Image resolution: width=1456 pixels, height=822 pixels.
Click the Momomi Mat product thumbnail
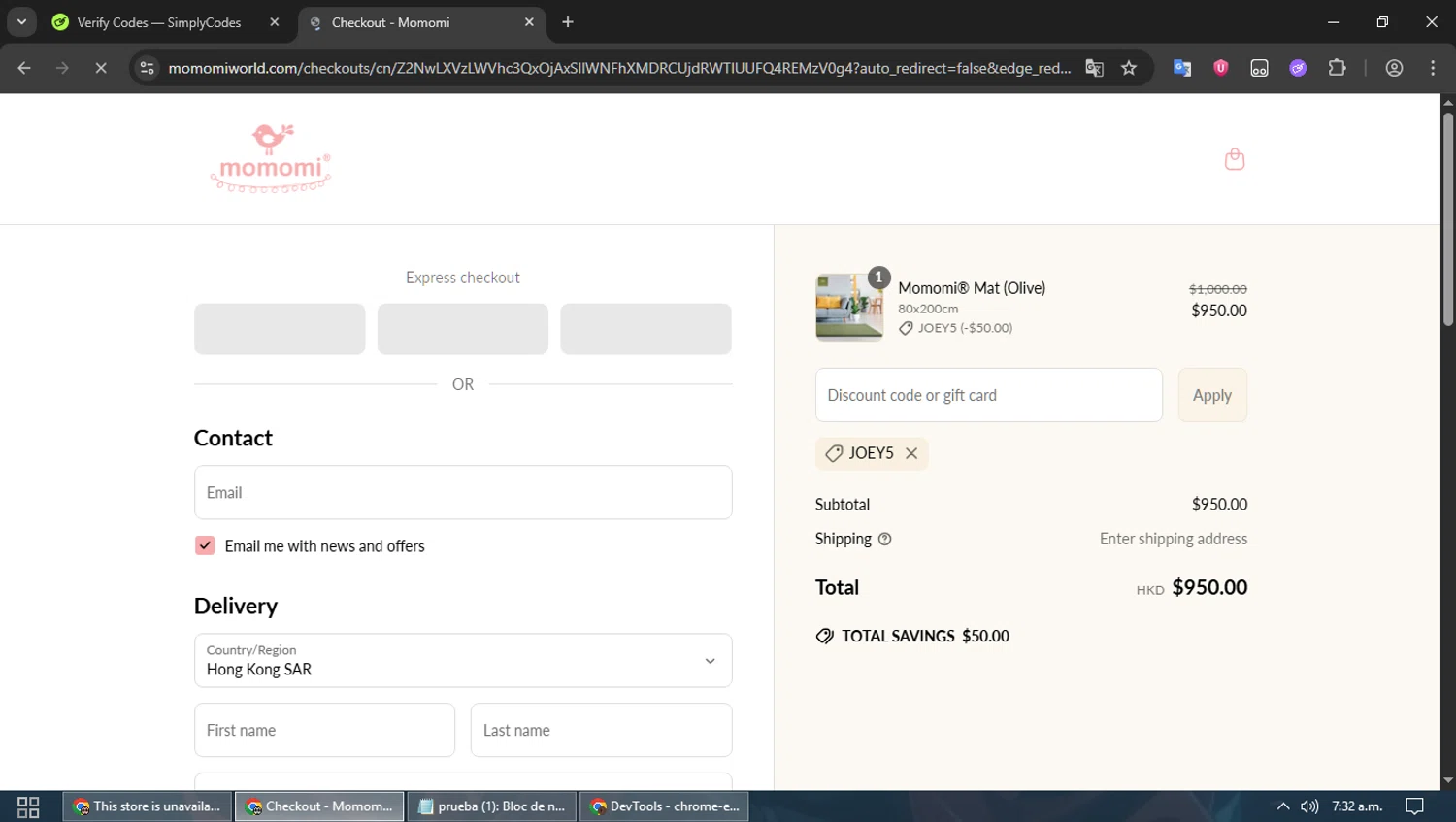[x=849, y=308]
